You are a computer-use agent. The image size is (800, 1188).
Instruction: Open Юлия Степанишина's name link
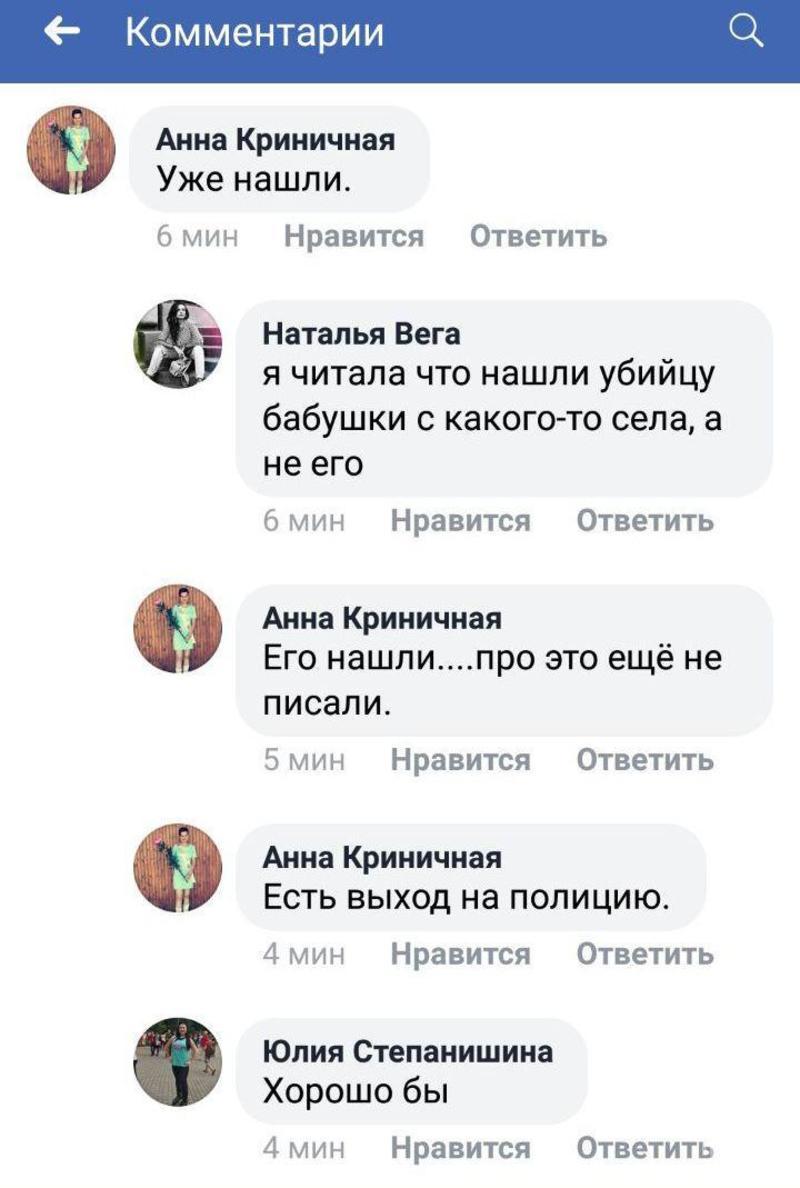click(407, 1051)
